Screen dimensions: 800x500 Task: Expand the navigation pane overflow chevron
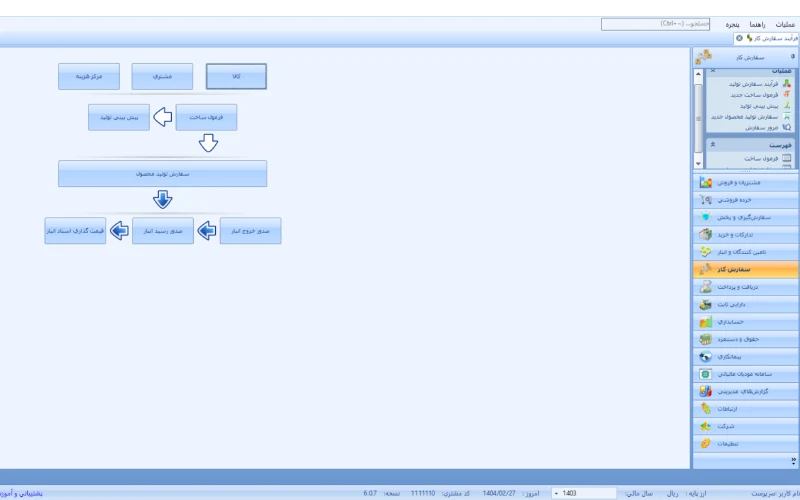pyautogui.click(x=793, y=461)
